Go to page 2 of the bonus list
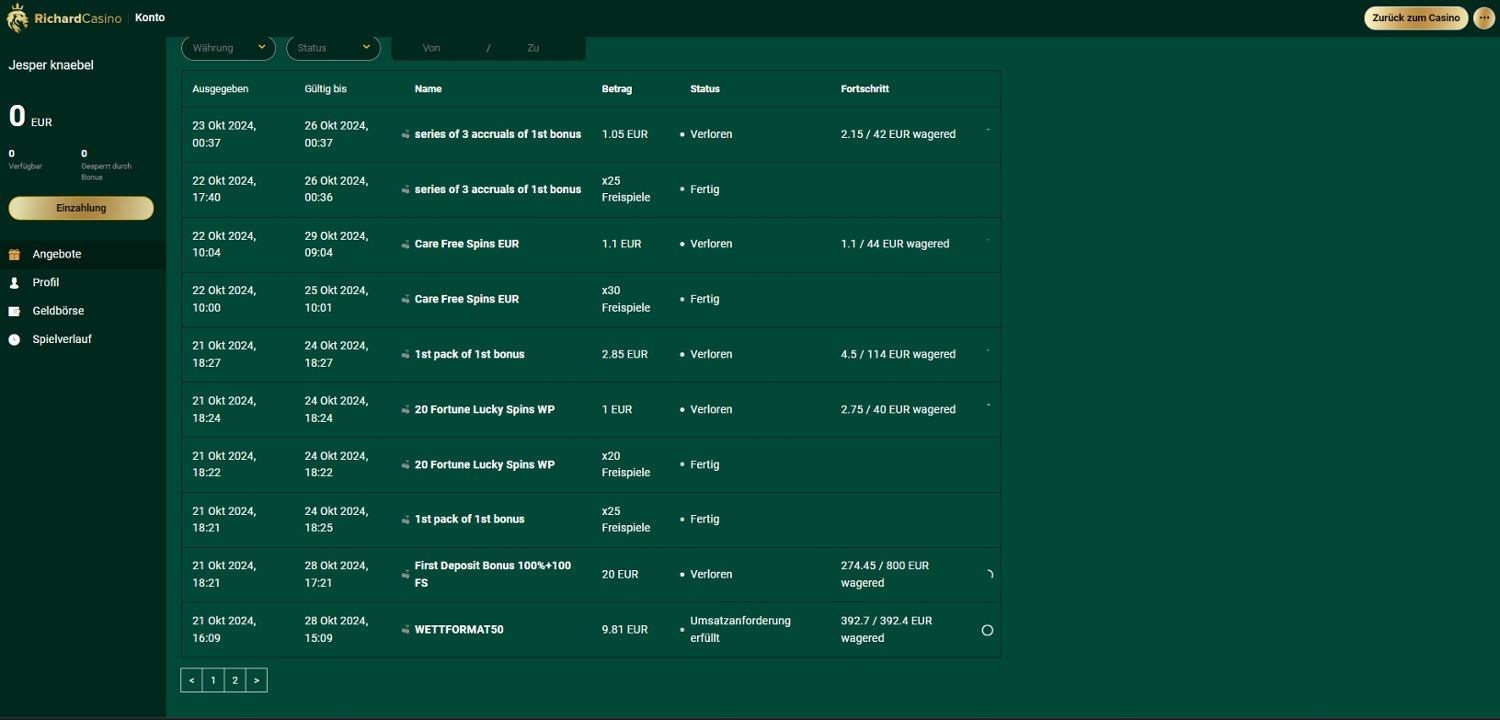This screenshot has height=720, width=1500. click(x=235, y=680)
